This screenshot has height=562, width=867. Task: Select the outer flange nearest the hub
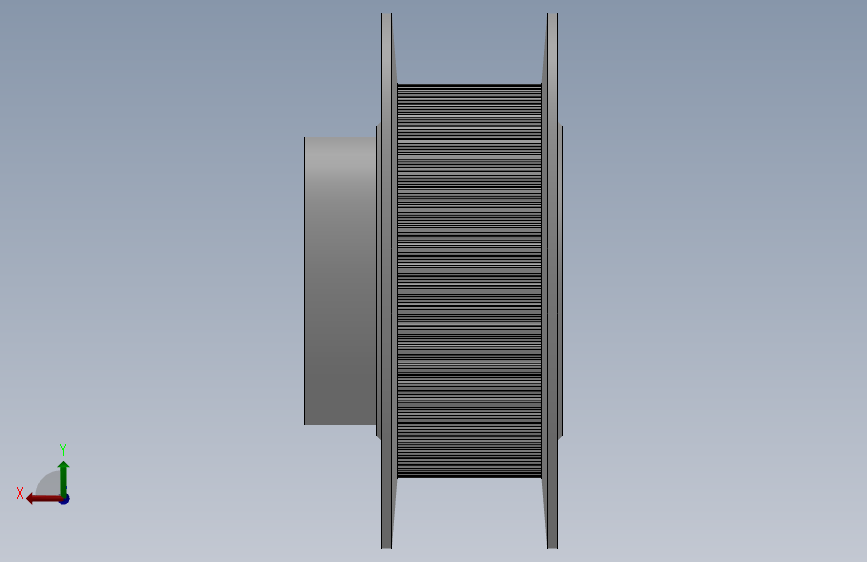click(x=387, y=281)
